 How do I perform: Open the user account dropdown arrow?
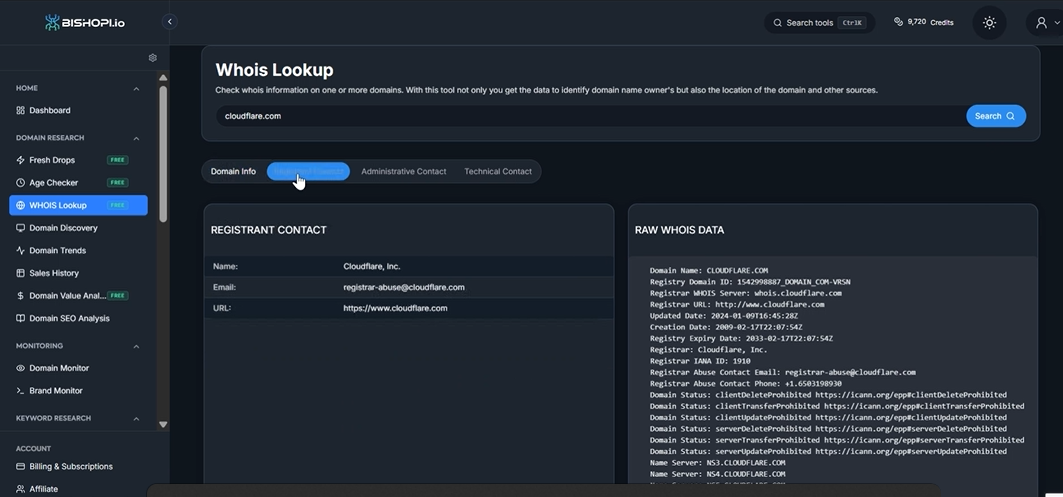1057,23
